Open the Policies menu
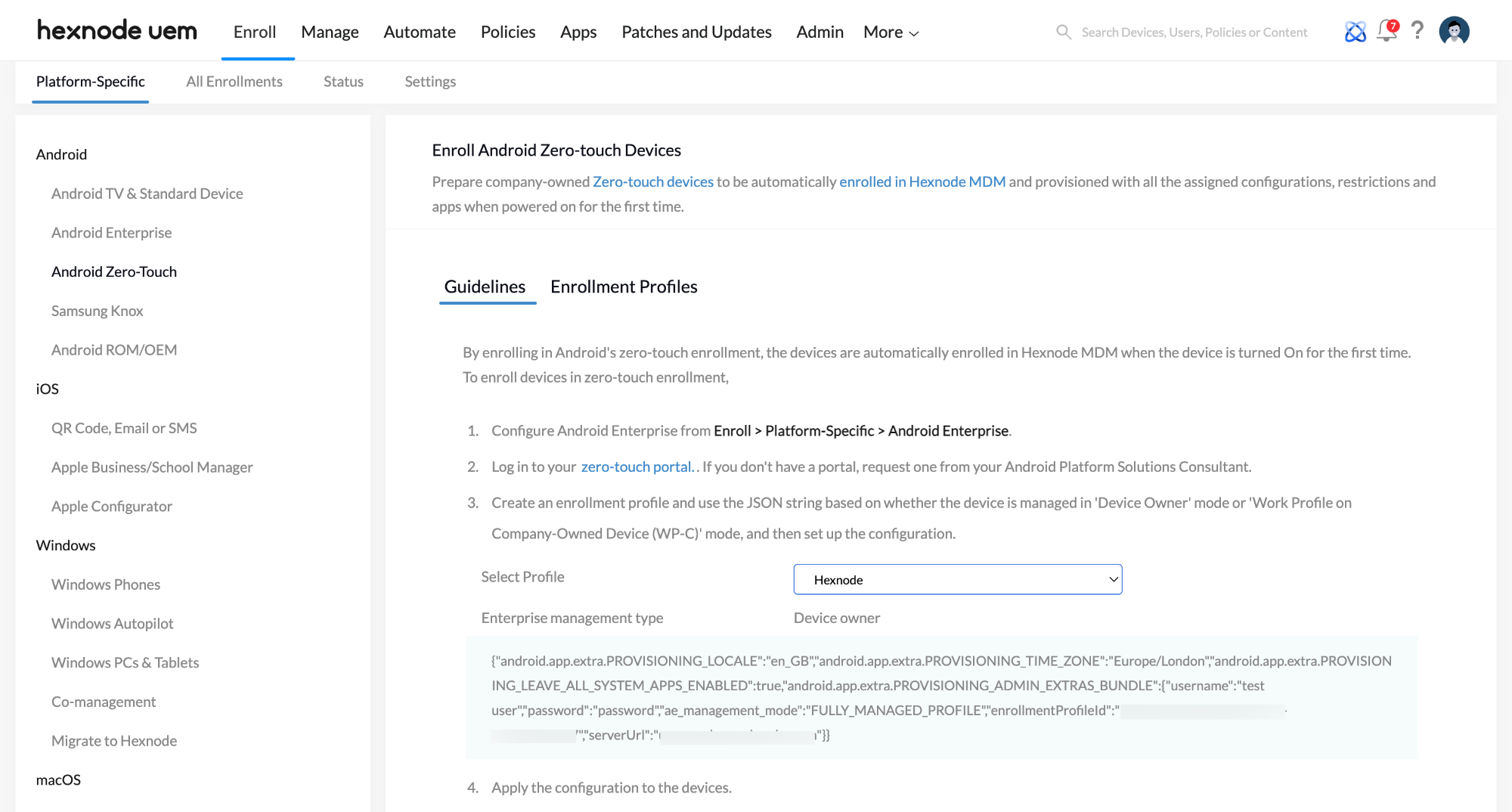1512x812 pixels. tap(508, 32)
